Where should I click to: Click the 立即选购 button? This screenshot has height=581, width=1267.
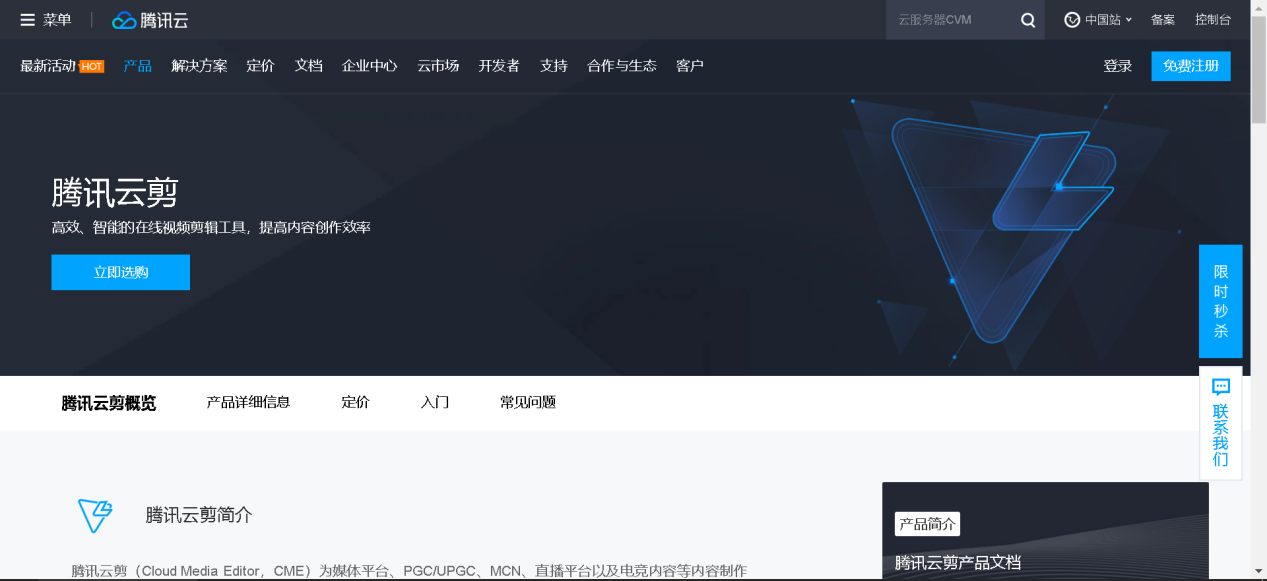[120, 272]
